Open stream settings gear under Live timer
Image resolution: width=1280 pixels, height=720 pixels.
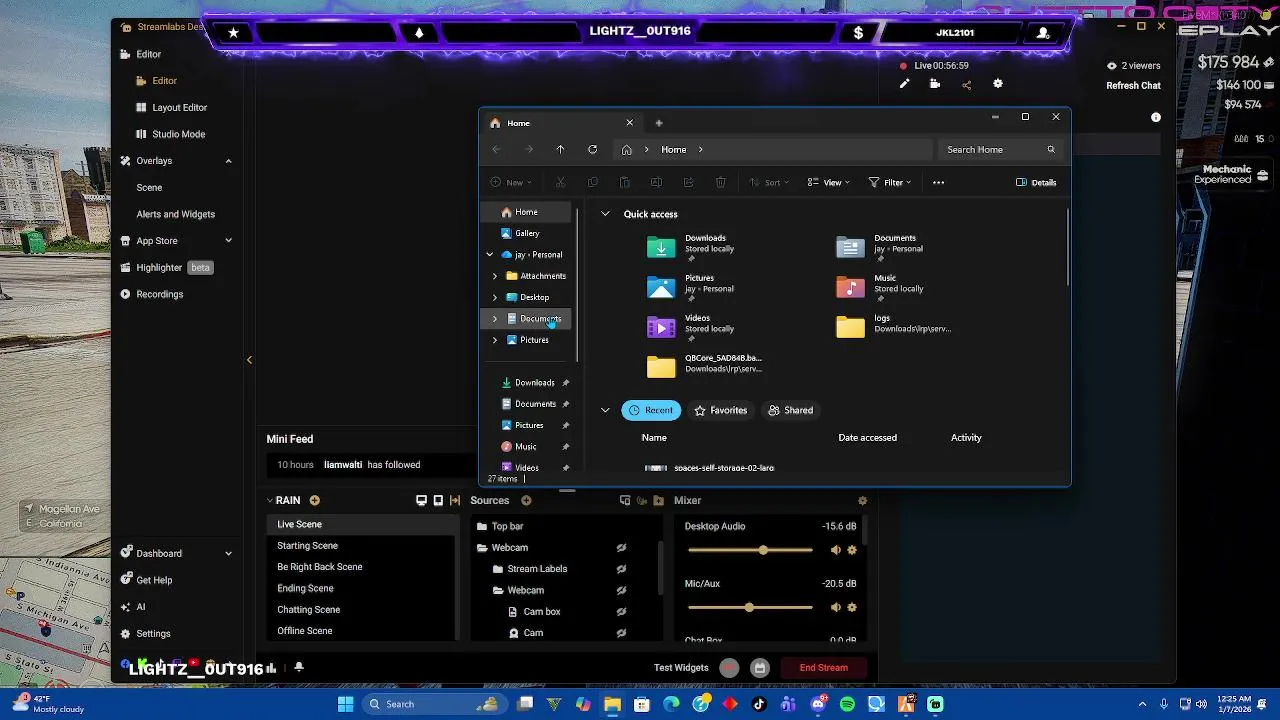coord(997,84)
